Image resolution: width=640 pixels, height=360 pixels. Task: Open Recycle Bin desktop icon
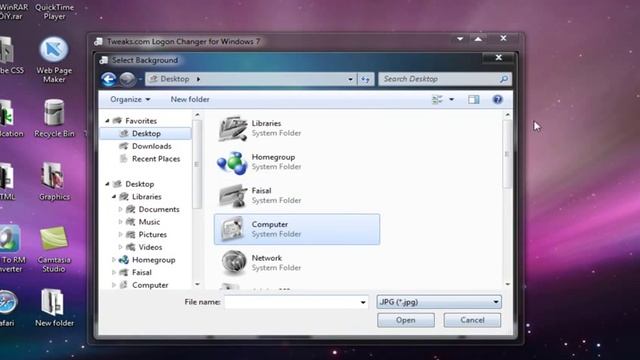[54, 118]
